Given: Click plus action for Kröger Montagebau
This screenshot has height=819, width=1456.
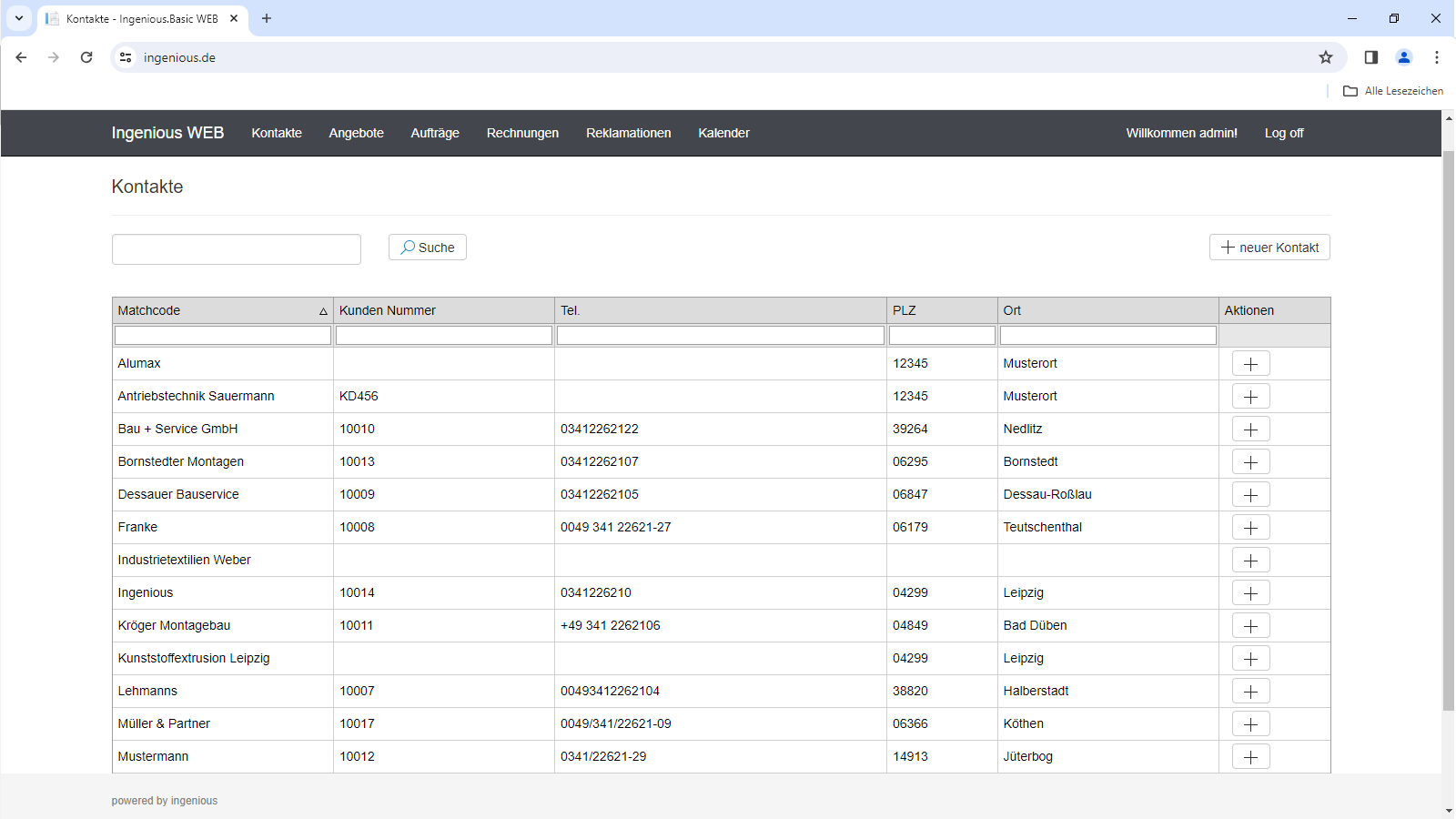Looking at the screenshot, I should (1250, 626).
